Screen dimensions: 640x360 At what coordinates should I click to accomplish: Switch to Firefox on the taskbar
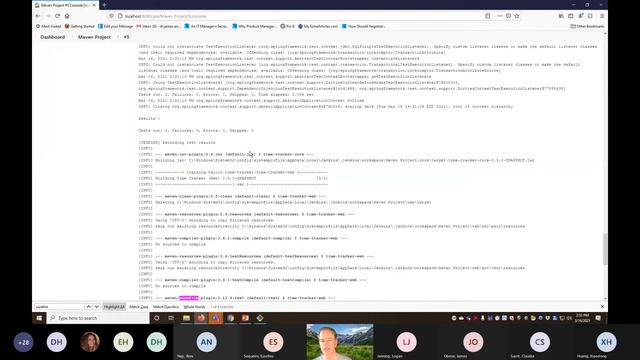(x=201, y=318)
